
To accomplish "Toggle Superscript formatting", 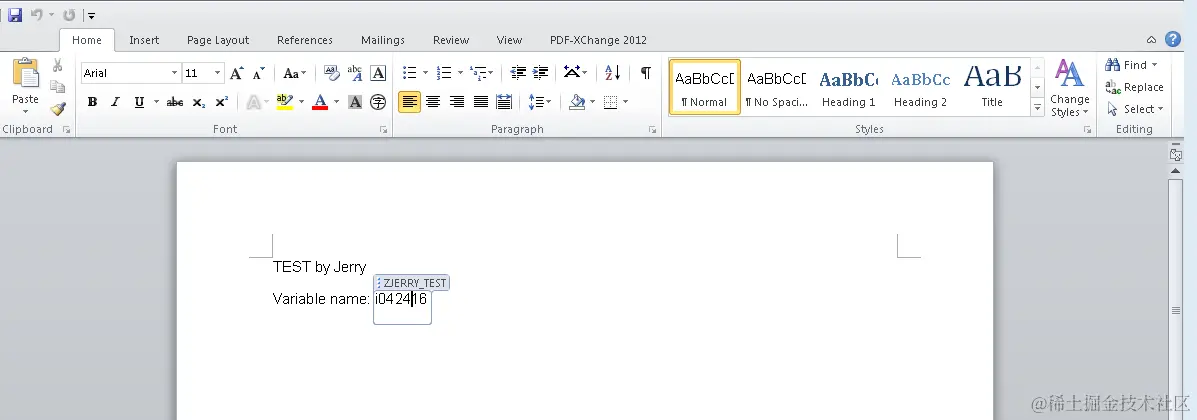I will (x=221, y=102).
